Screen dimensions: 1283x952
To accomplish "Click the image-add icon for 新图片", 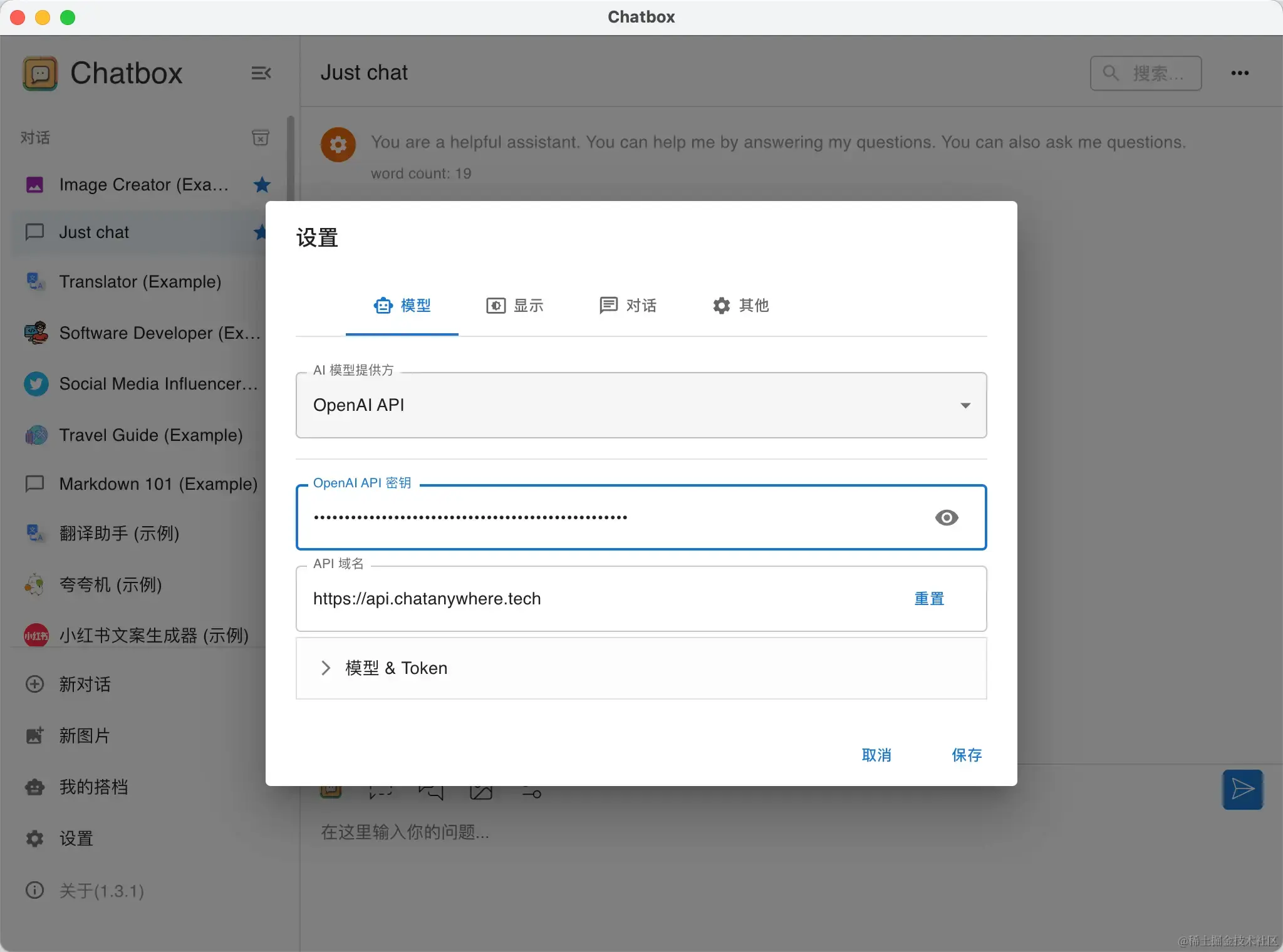I will (34, 735).
